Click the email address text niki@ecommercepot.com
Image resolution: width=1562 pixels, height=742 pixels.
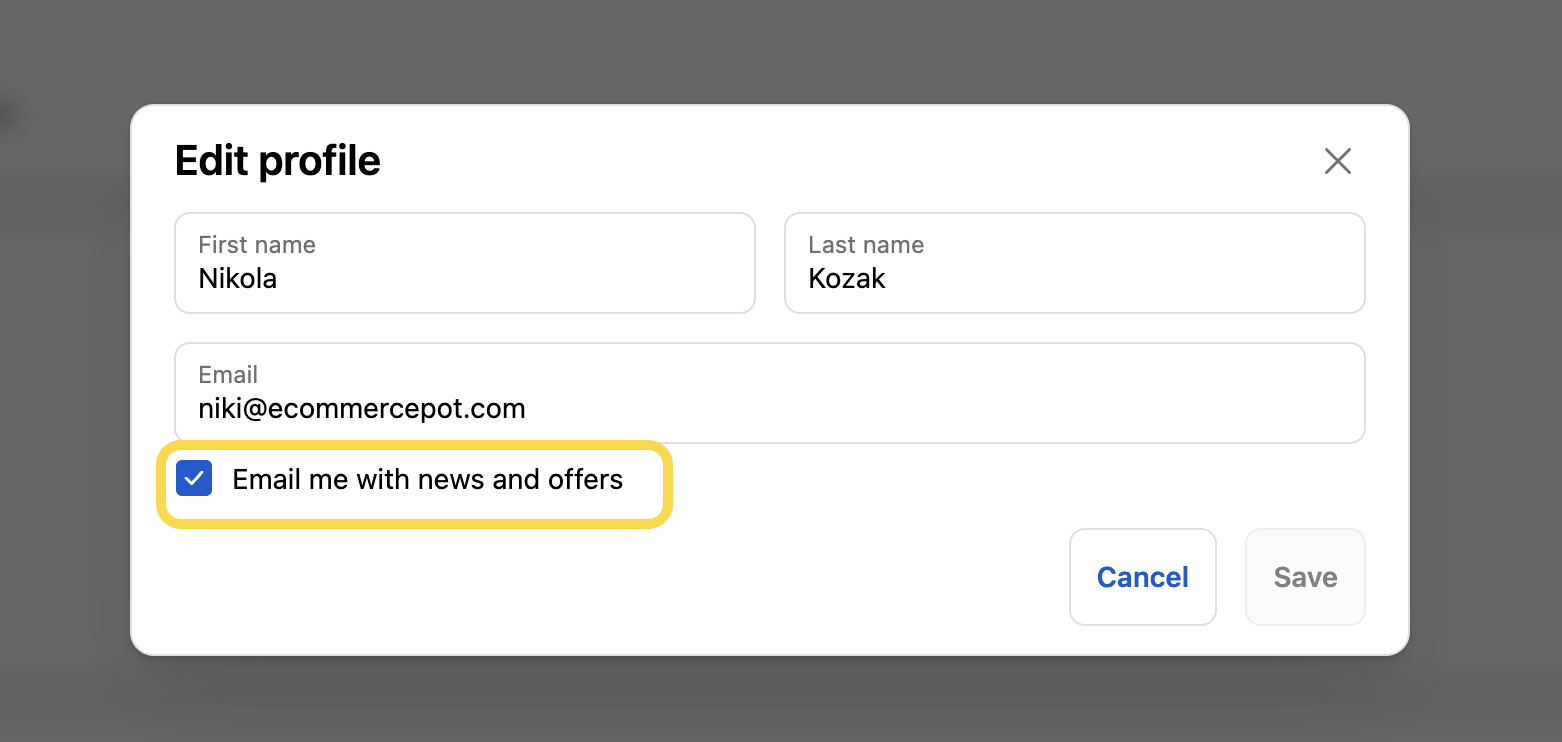(x=361, y=408)
